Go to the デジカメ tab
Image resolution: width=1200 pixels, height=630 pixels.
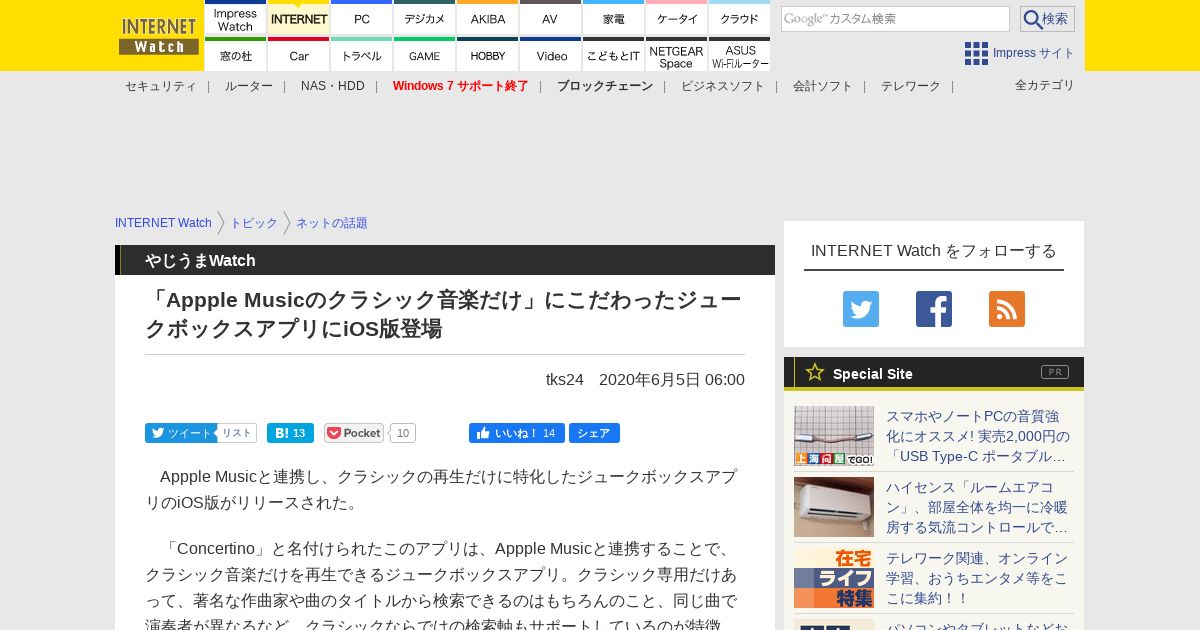click(x=425, y=19)
